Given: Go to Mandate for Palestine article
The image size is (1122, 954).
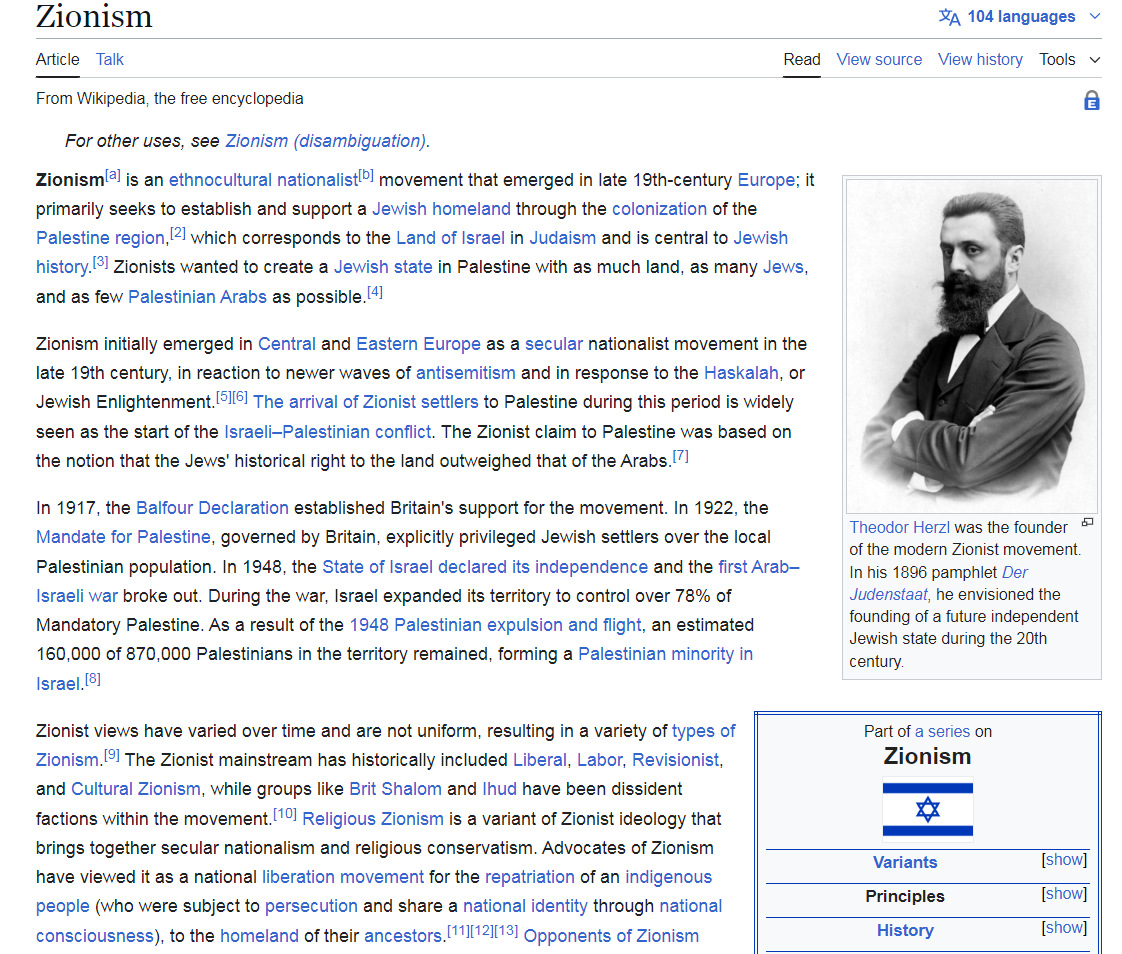Looking at the screenshot, I should click(123, 537).
